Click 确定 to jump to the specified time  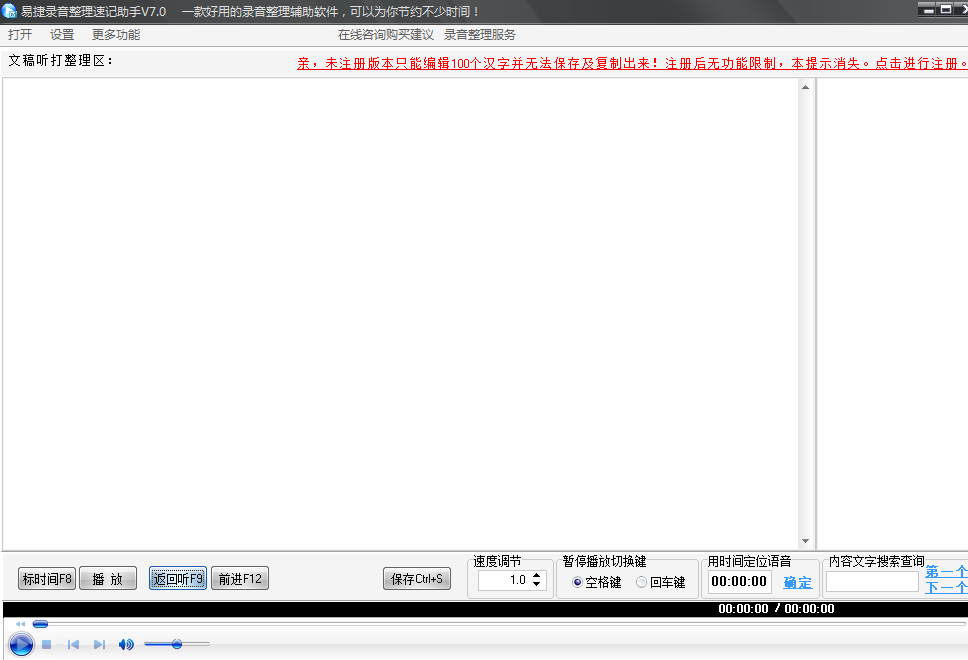[796, 581]
